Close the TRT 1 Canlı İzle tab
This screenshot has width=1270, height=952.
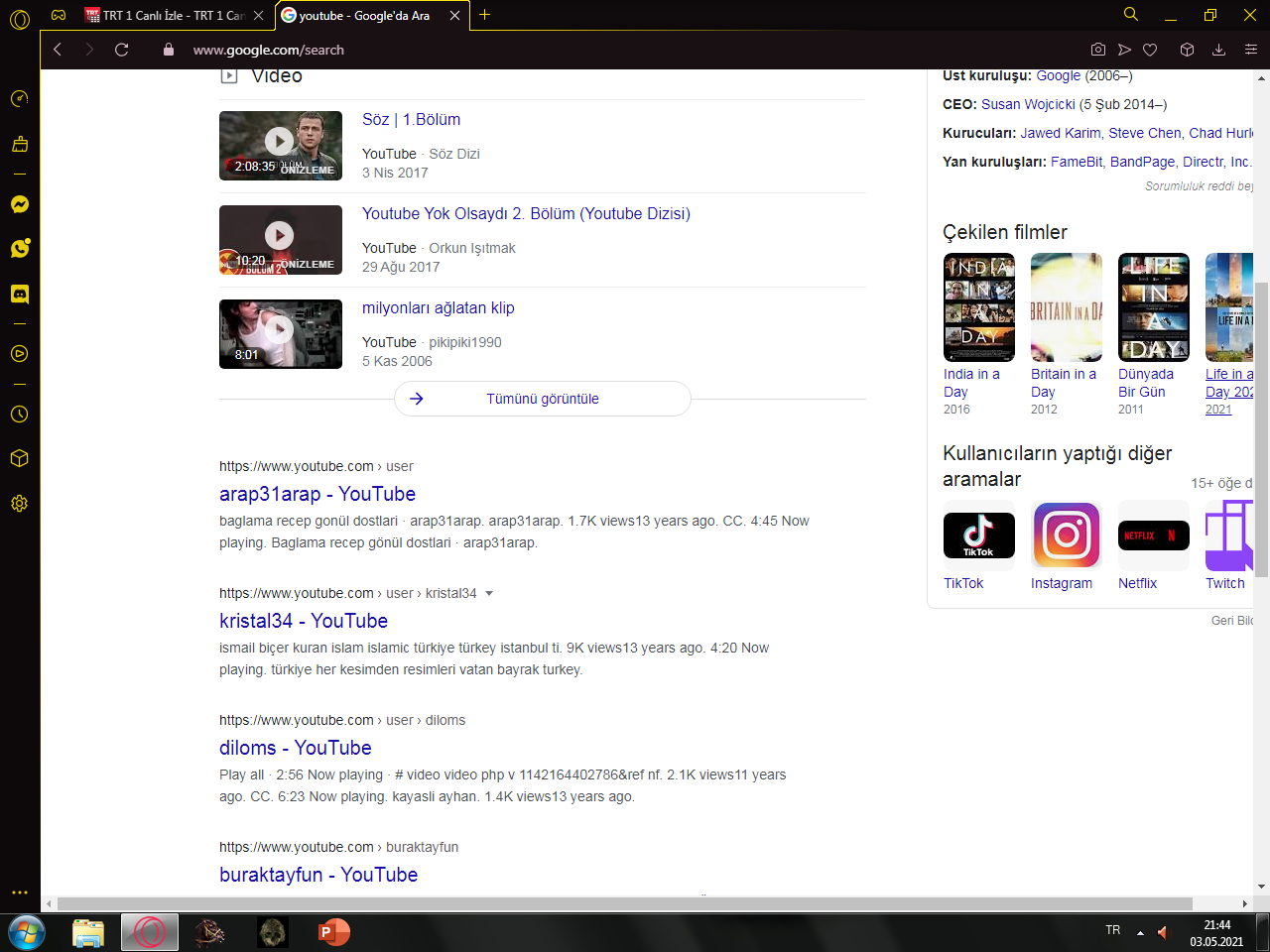click(x=259, y=15)
